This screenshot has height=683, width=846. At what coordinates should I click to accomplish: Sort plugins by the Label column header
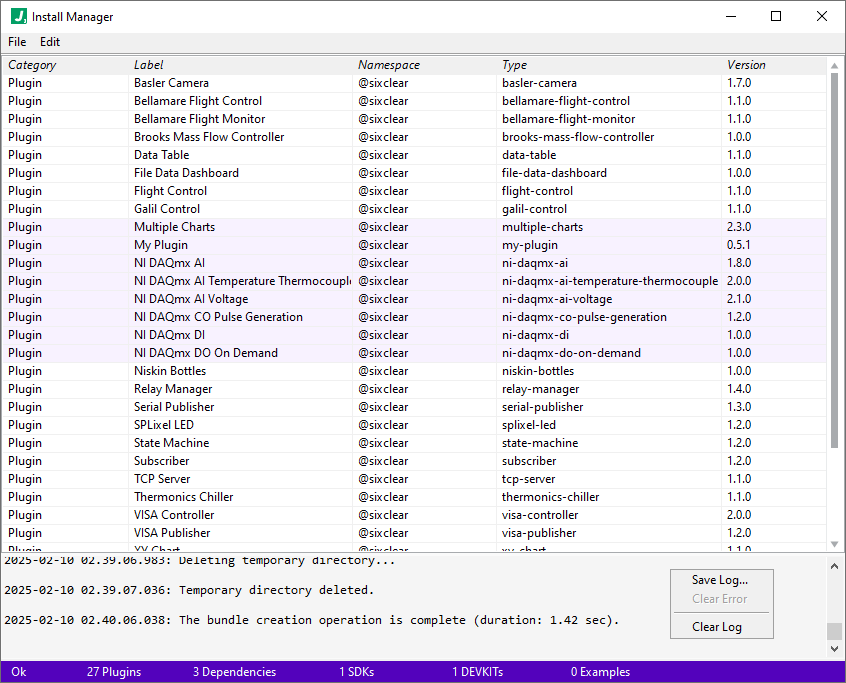point(147,64)
